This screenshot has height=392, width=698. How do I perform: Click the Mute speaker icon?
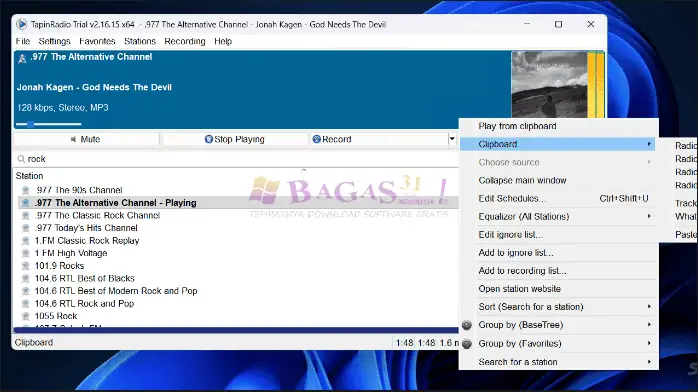[x=73, y=139]
